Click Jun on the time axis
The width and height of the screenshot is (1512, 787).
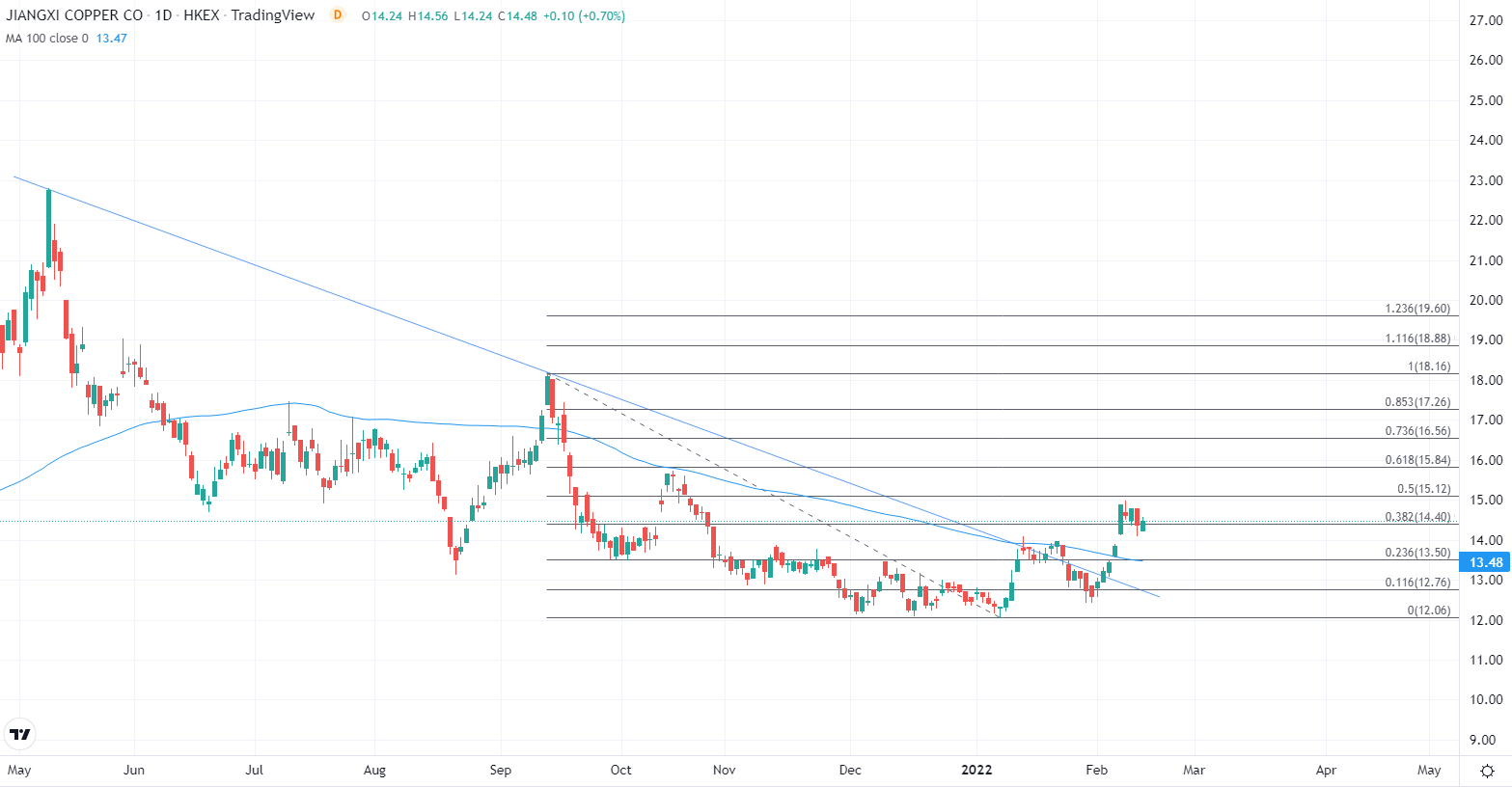click(134, 770)
